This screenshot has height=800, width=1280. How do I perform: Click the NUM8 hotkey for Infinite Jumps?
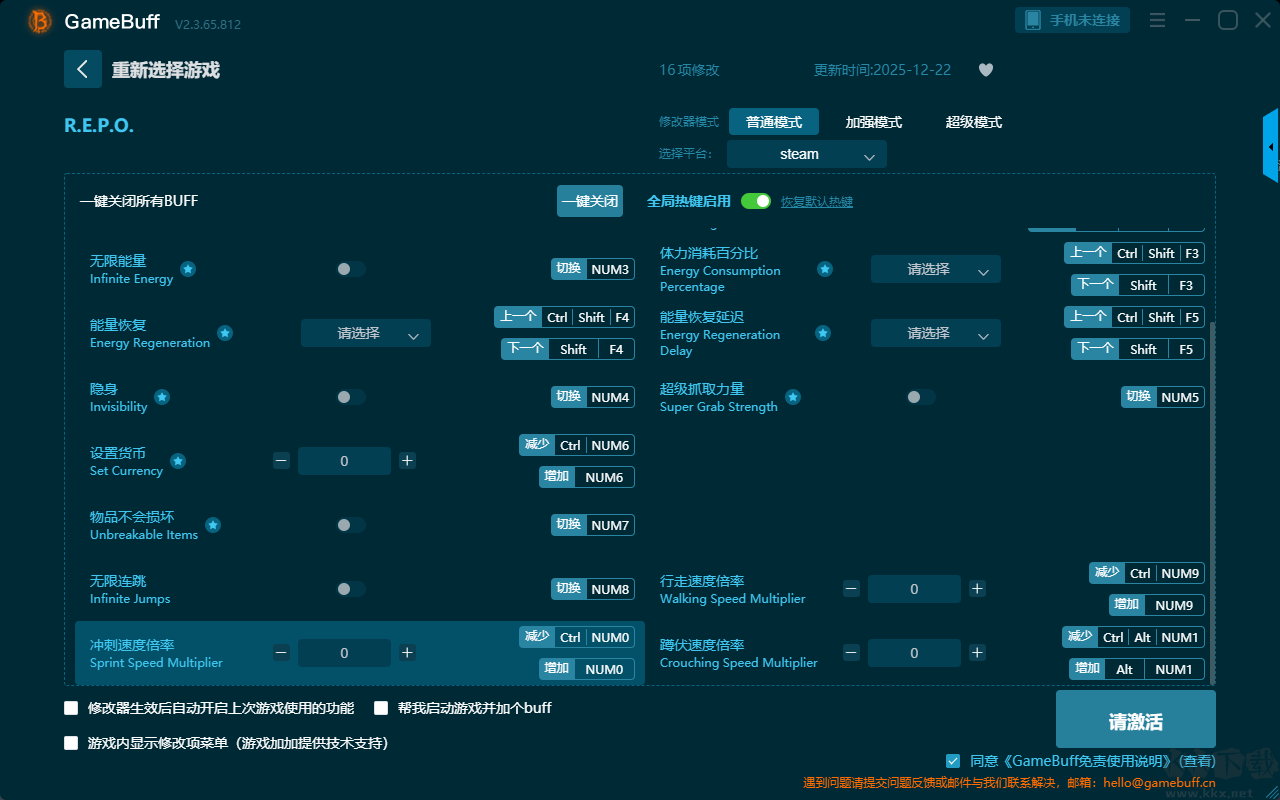click(593, 589)
